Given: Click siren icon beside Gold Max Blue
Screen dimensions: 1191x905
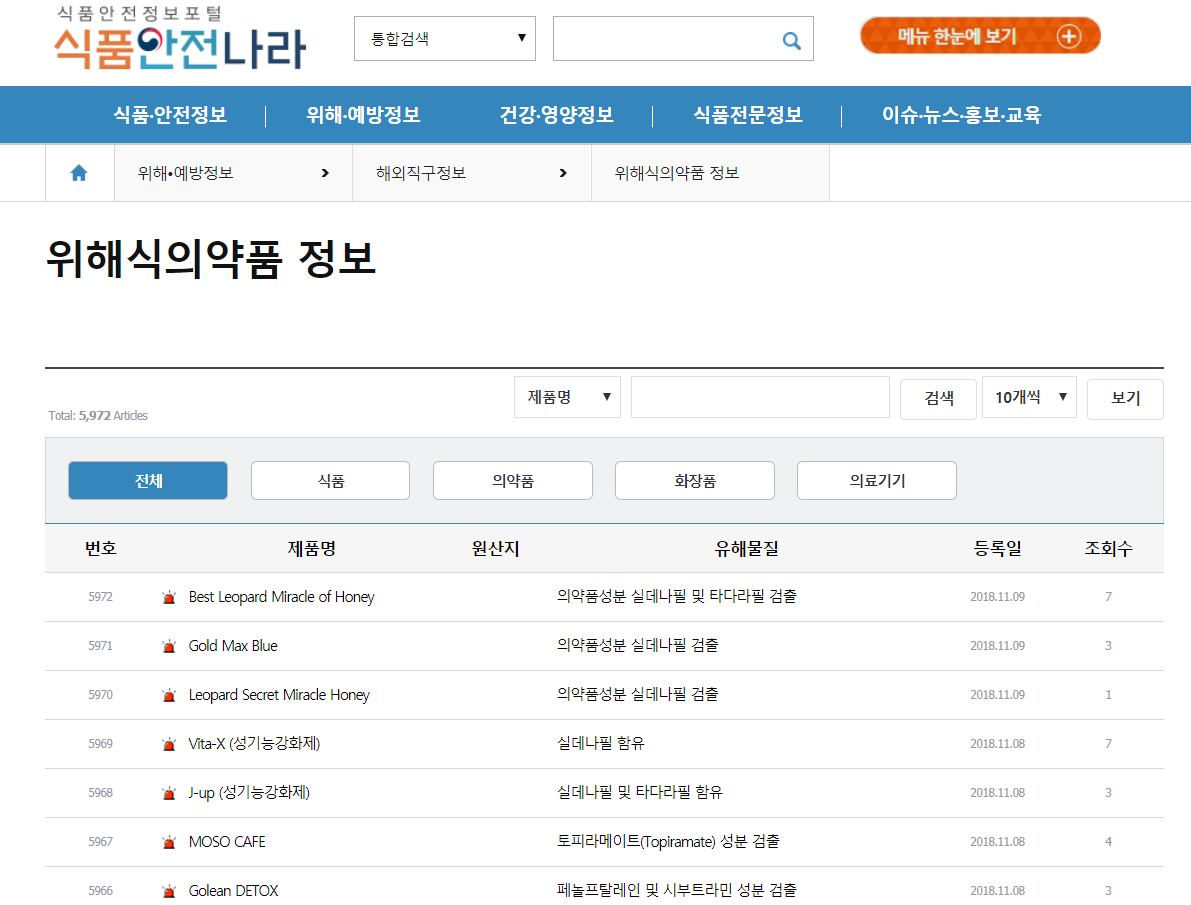Looking at the screenshot, I should 169,646.
